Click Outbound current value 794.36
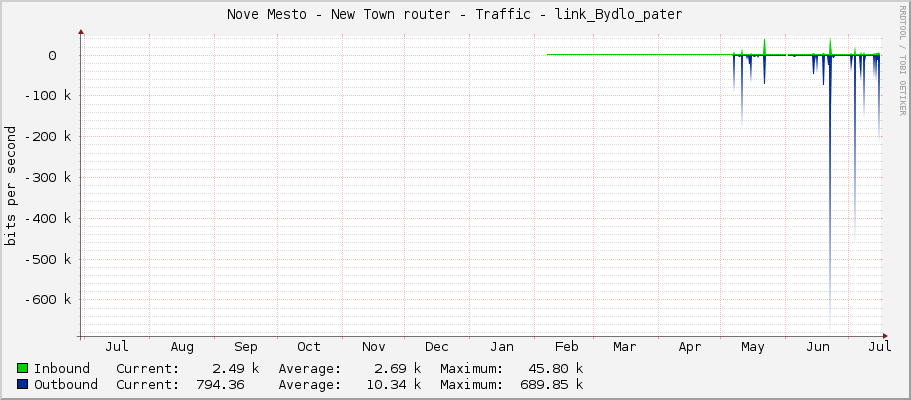The height and width of the screenshot is (400, 911). 220,384
